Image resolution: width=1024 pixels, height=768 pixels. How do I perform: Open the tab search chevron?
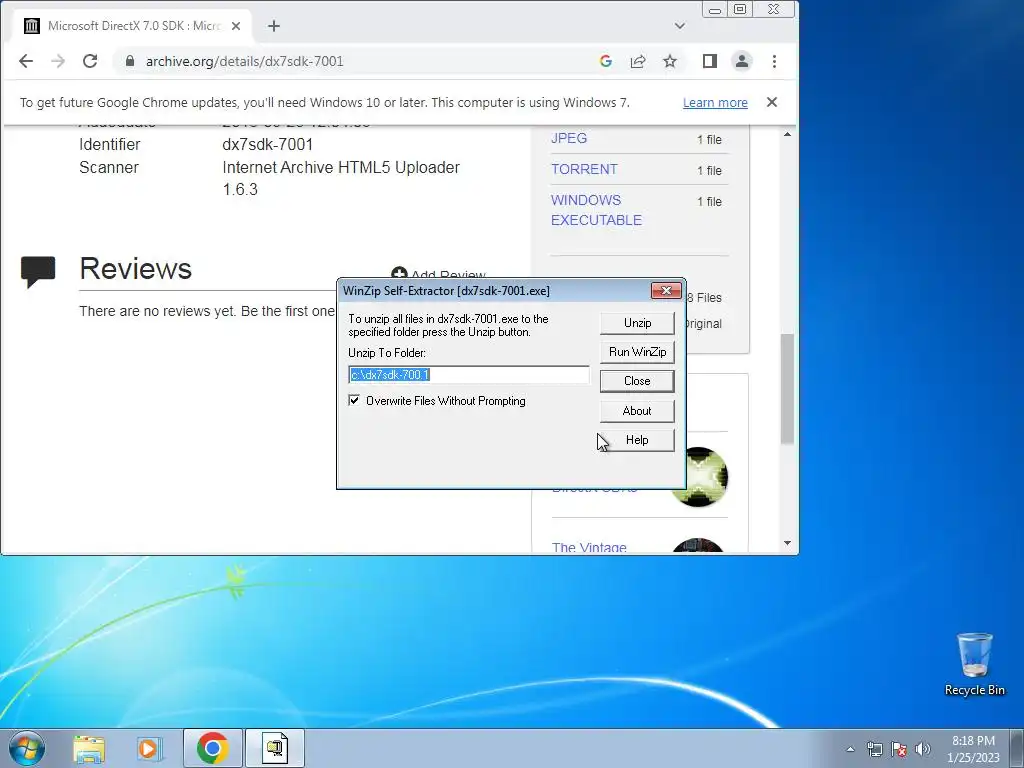click(x=679, y=26)
